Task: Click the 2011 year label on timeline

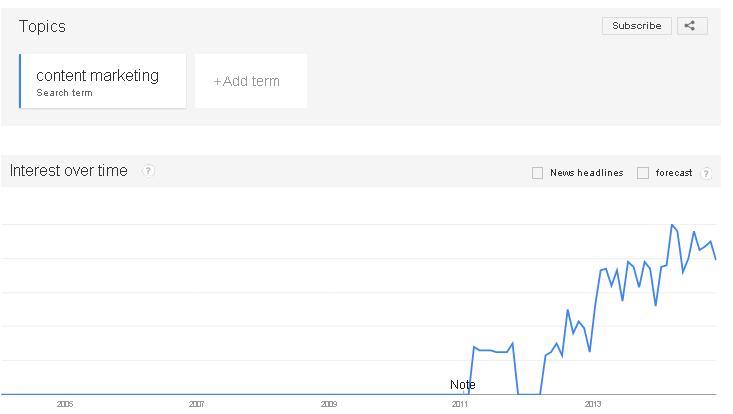Action: [x=460, y=405]
